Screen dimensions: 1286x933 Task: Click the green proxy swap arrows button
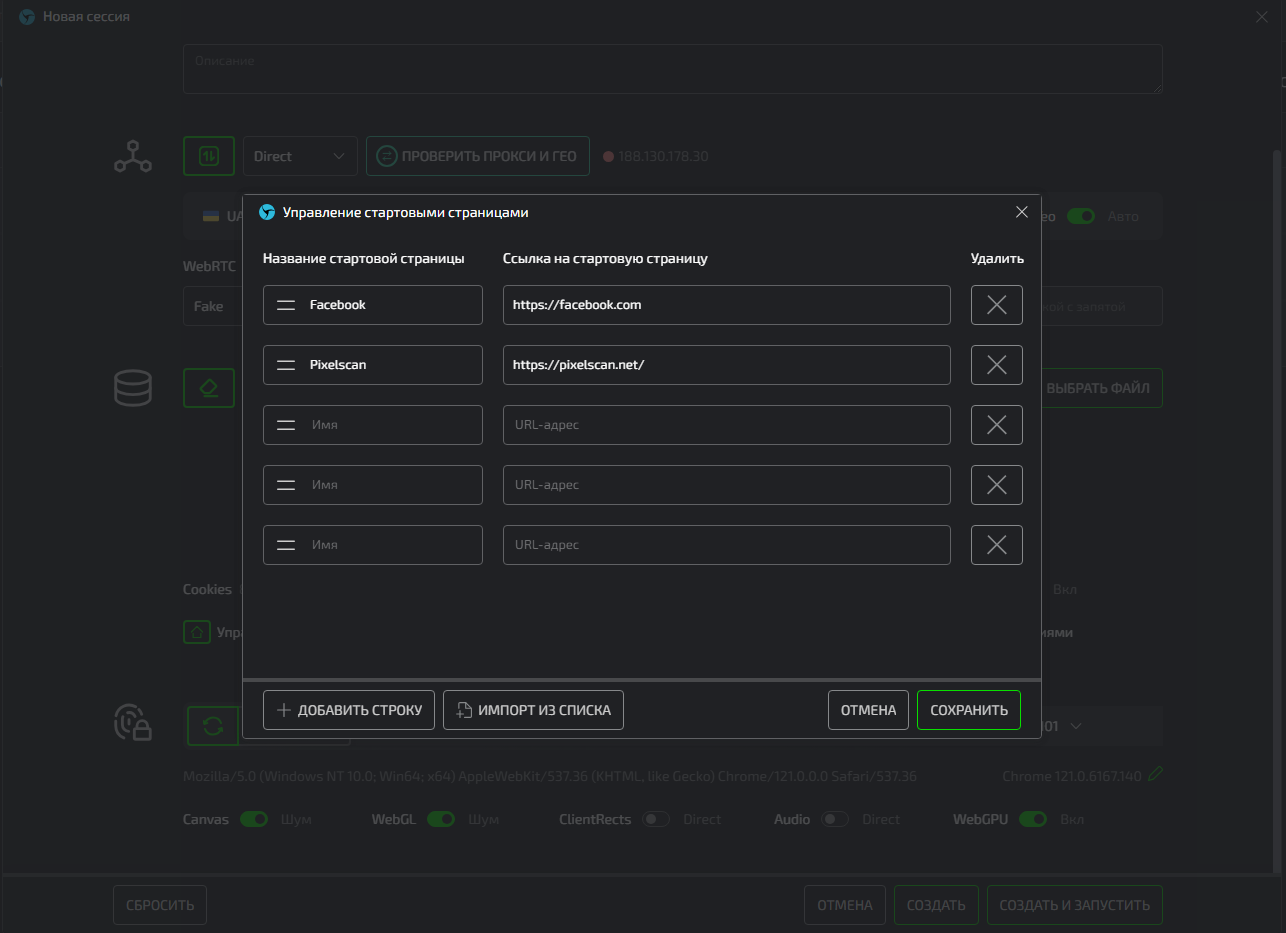point(209,156)
